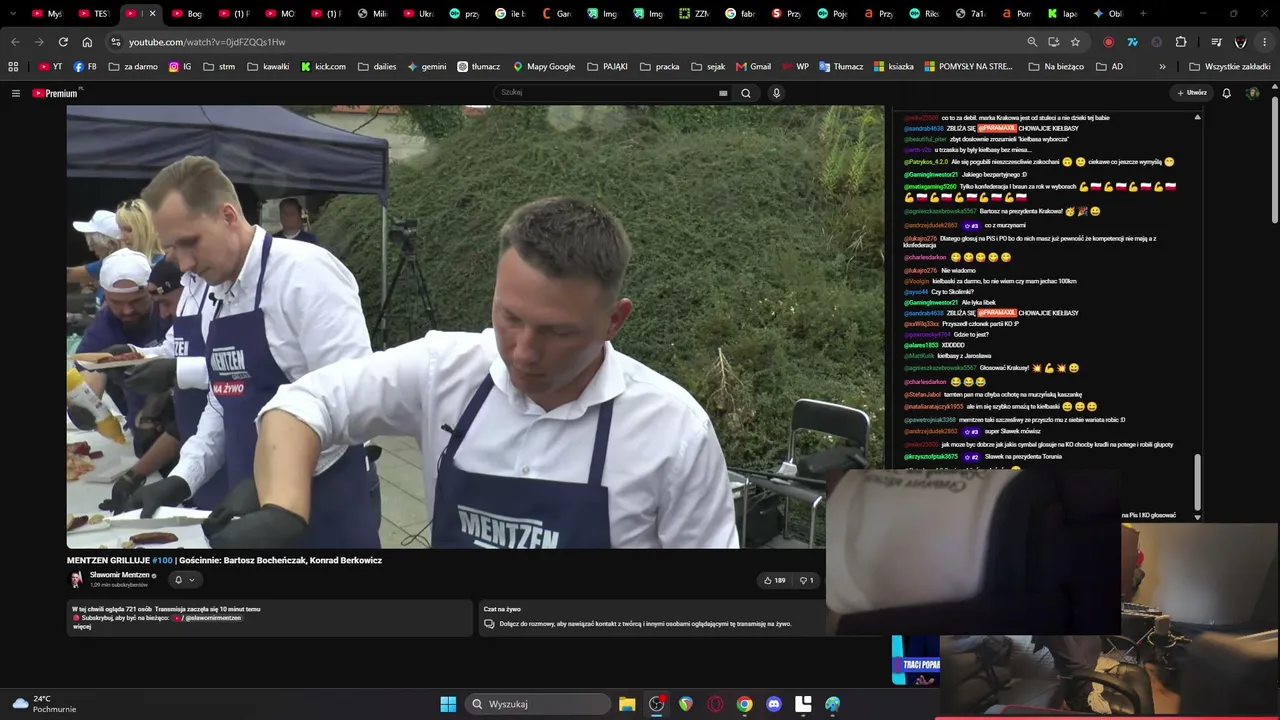
Task: Open Sławomir Mentzen channel name link
Action: tap(120, 575)
